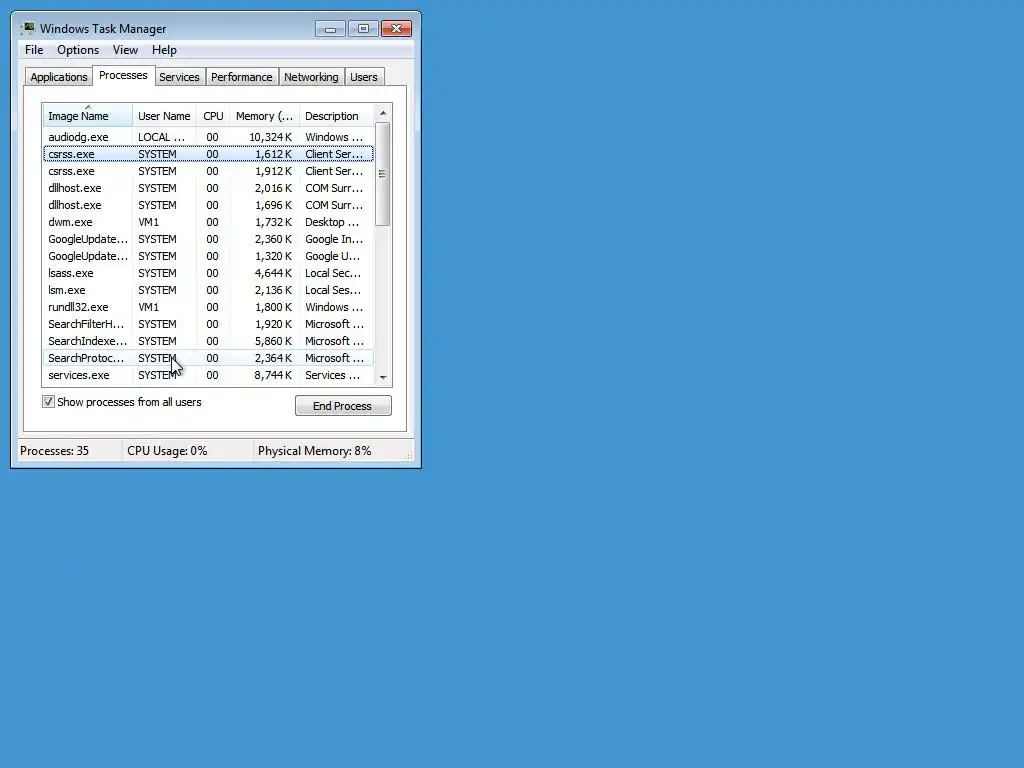Click the 10,324 K memory value
1024x768 pixels.
click(x=270, y=137)
